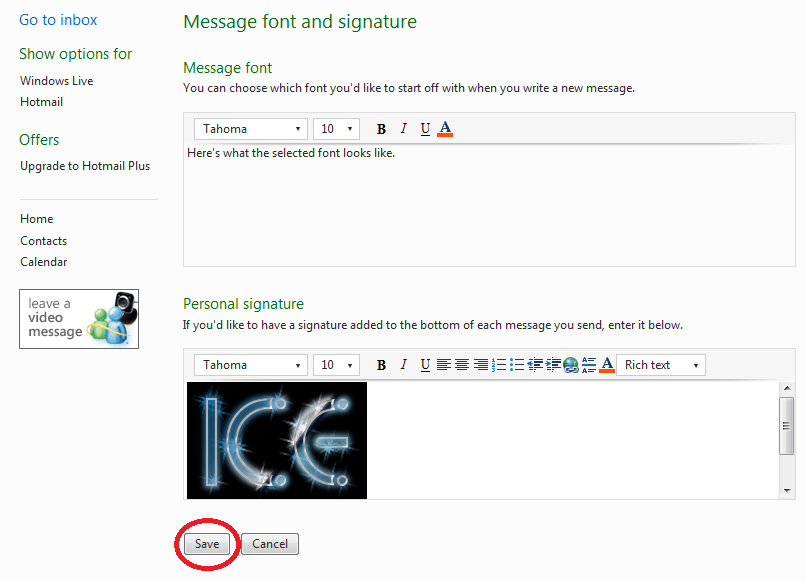805x581 pixels.
Task: Click the Cancel button
Action: (x=270, y=544)
